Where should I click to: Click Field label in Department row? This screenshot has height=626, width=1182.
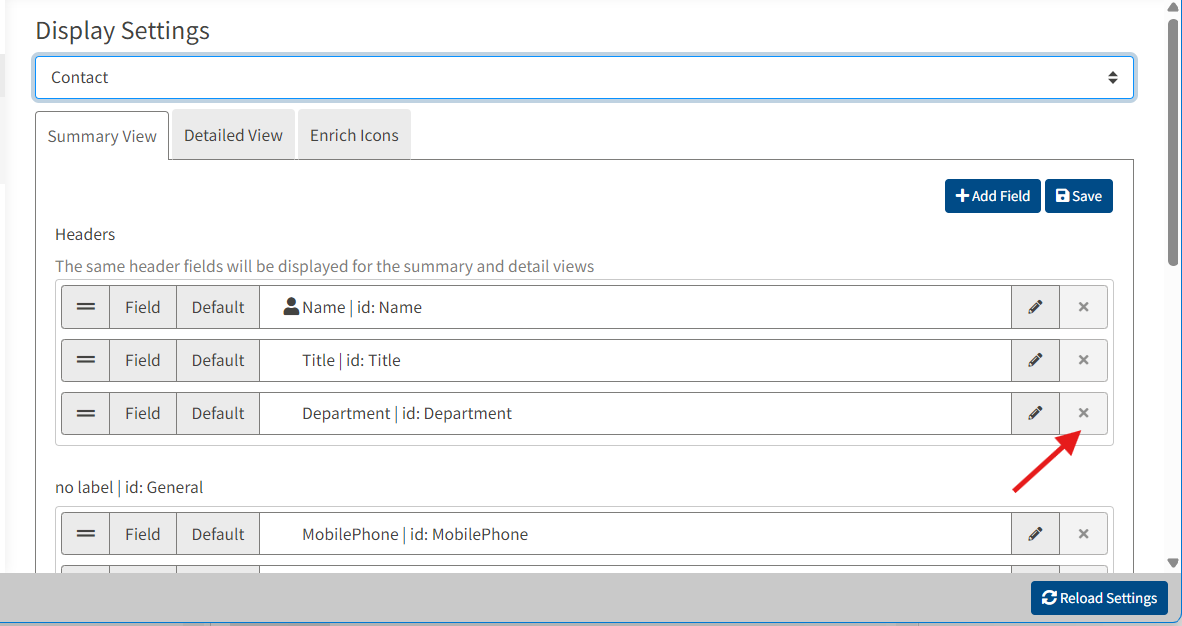tap(142, 413)
